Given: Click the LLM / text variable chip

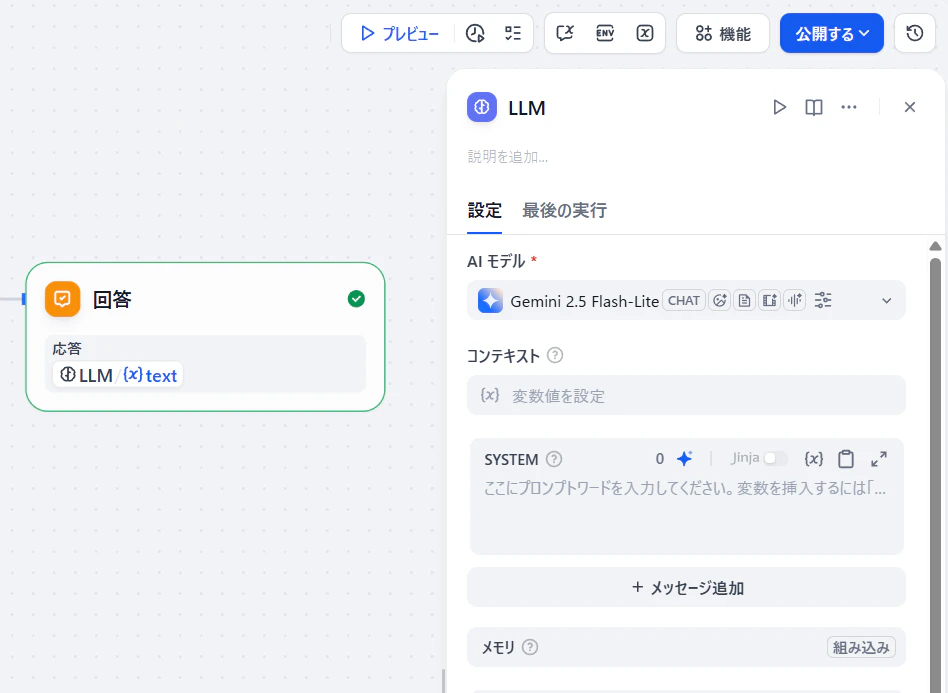Looking at the screenshot, I should pyautogui.click(x=118, y=375).
